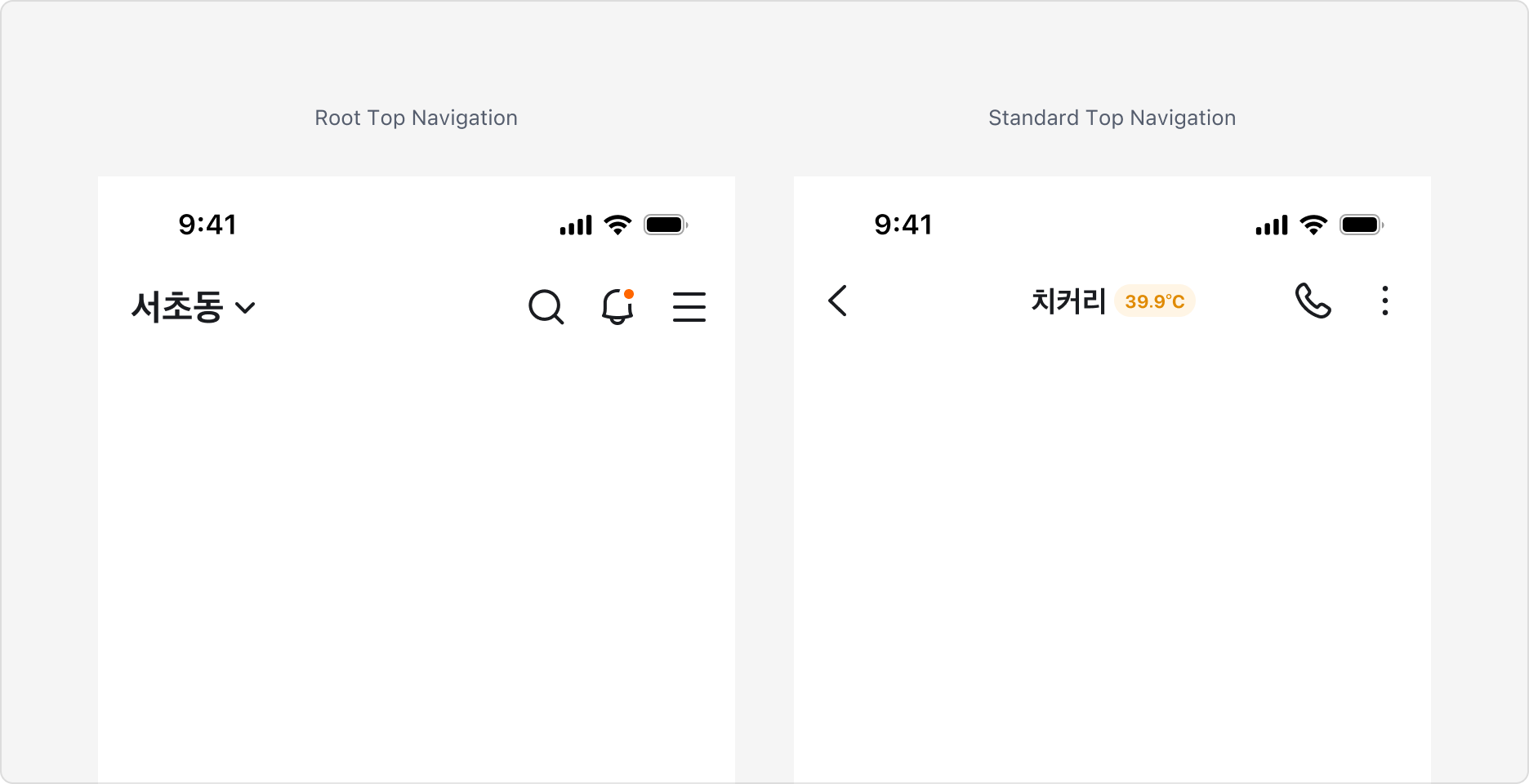Click the Wi-Fi icon in the left status bar
Viewport: 1529px width, 784px height.
617,225
